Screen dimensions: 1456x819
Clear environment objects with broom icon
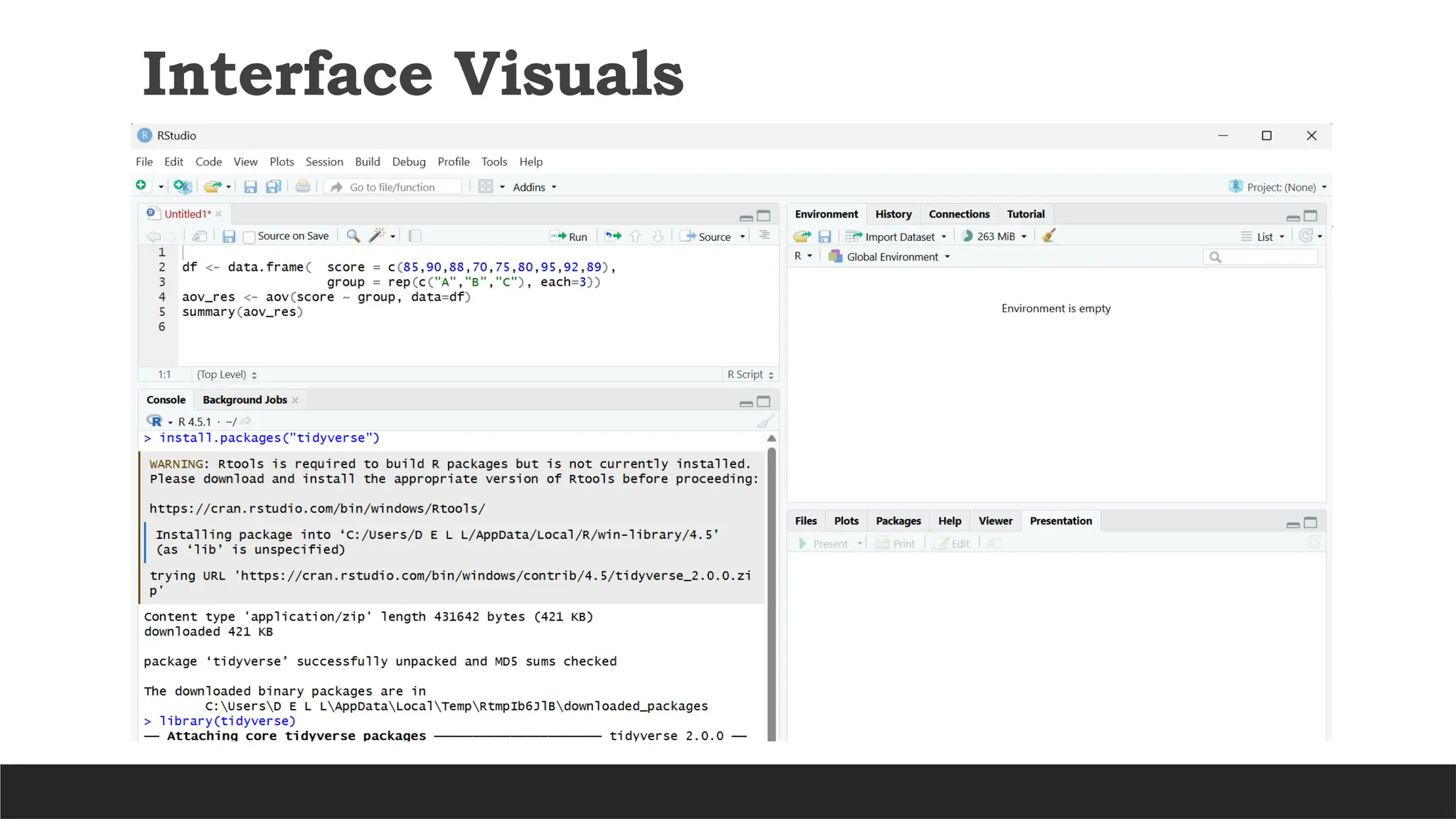(x=1049, y=235)
